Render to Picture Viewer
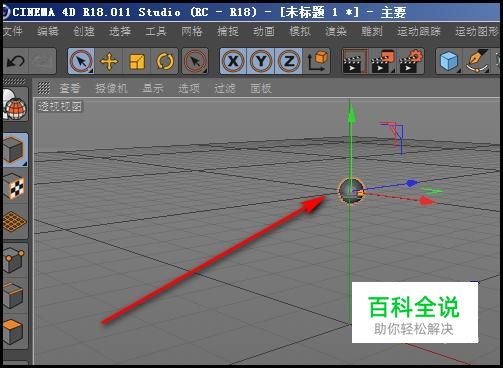Image resolution: width=503 pixels, height=368 pixels. click(383, 61)
